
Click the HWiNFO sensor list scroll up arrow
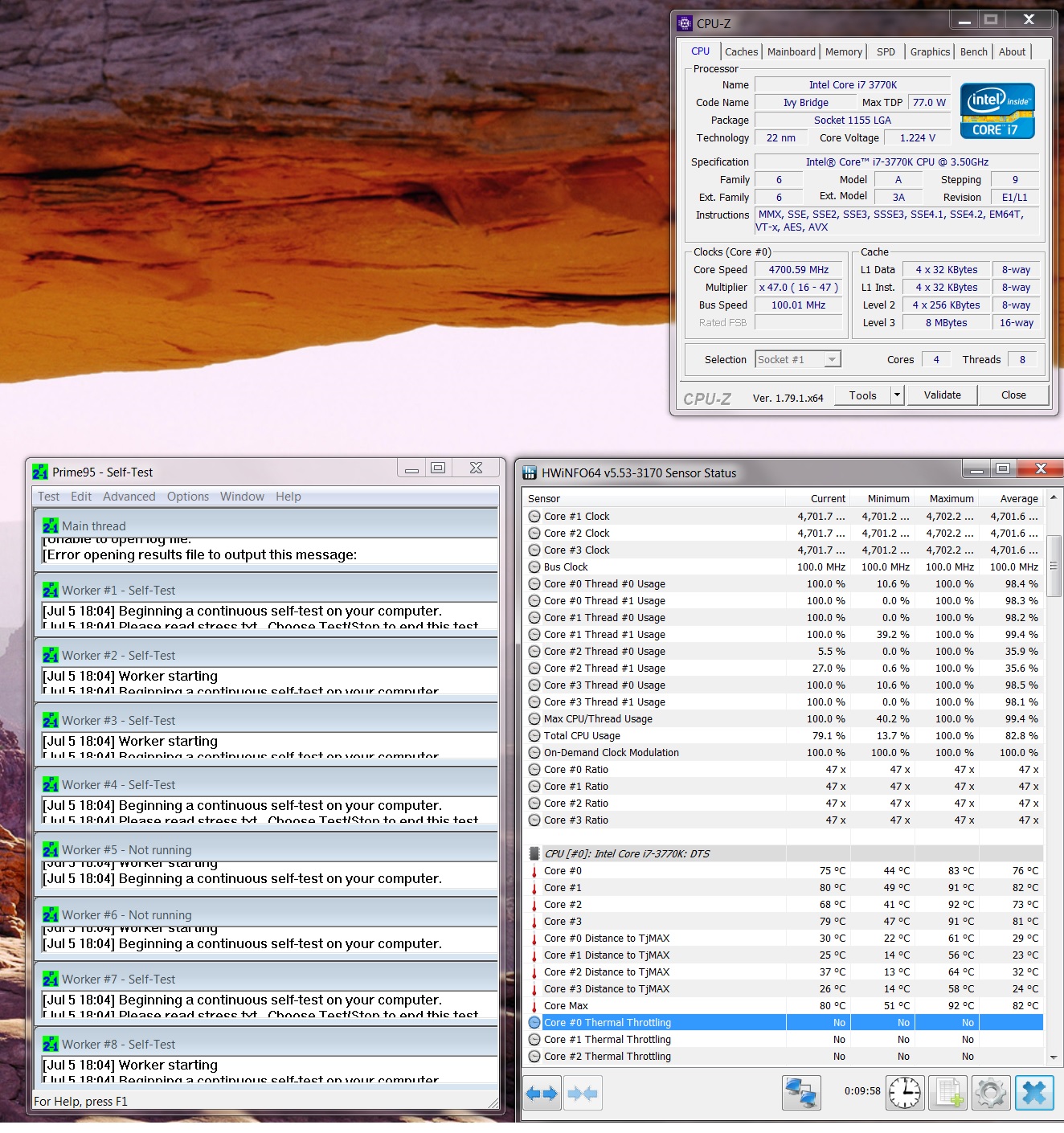click(1053, 498)
